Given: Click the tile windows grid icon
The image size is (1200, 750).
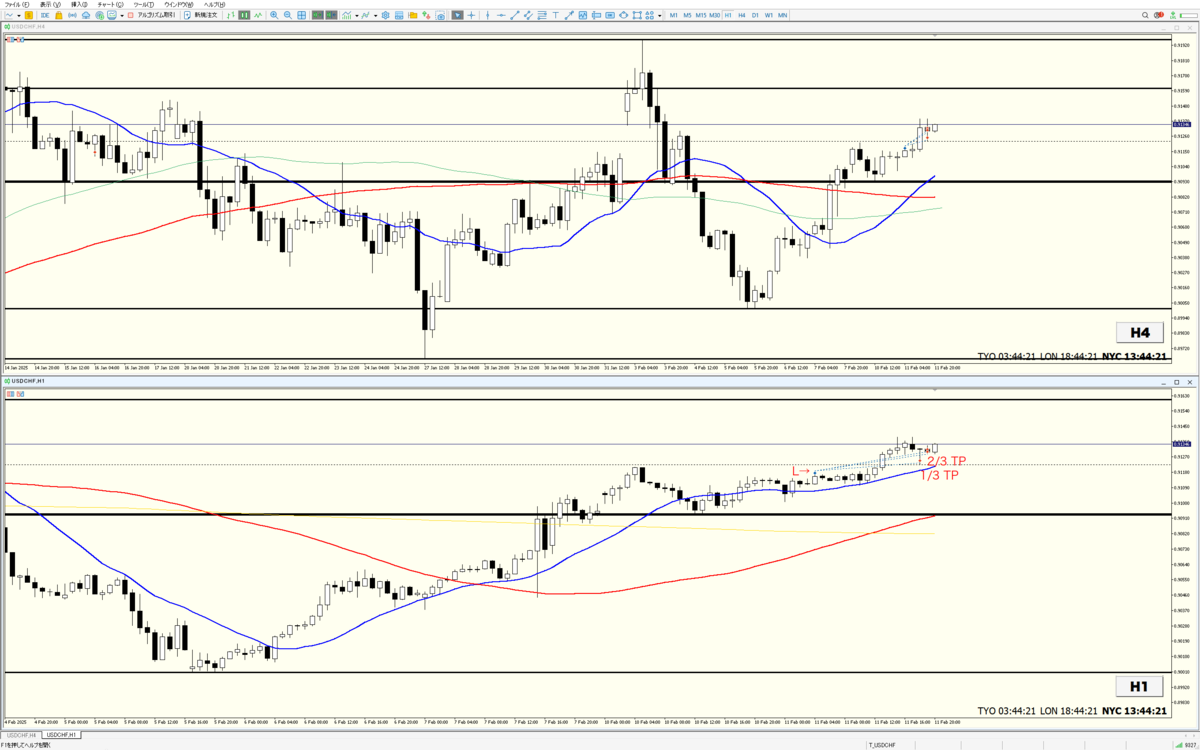Looking at the screenshot, I should (301, 15).
